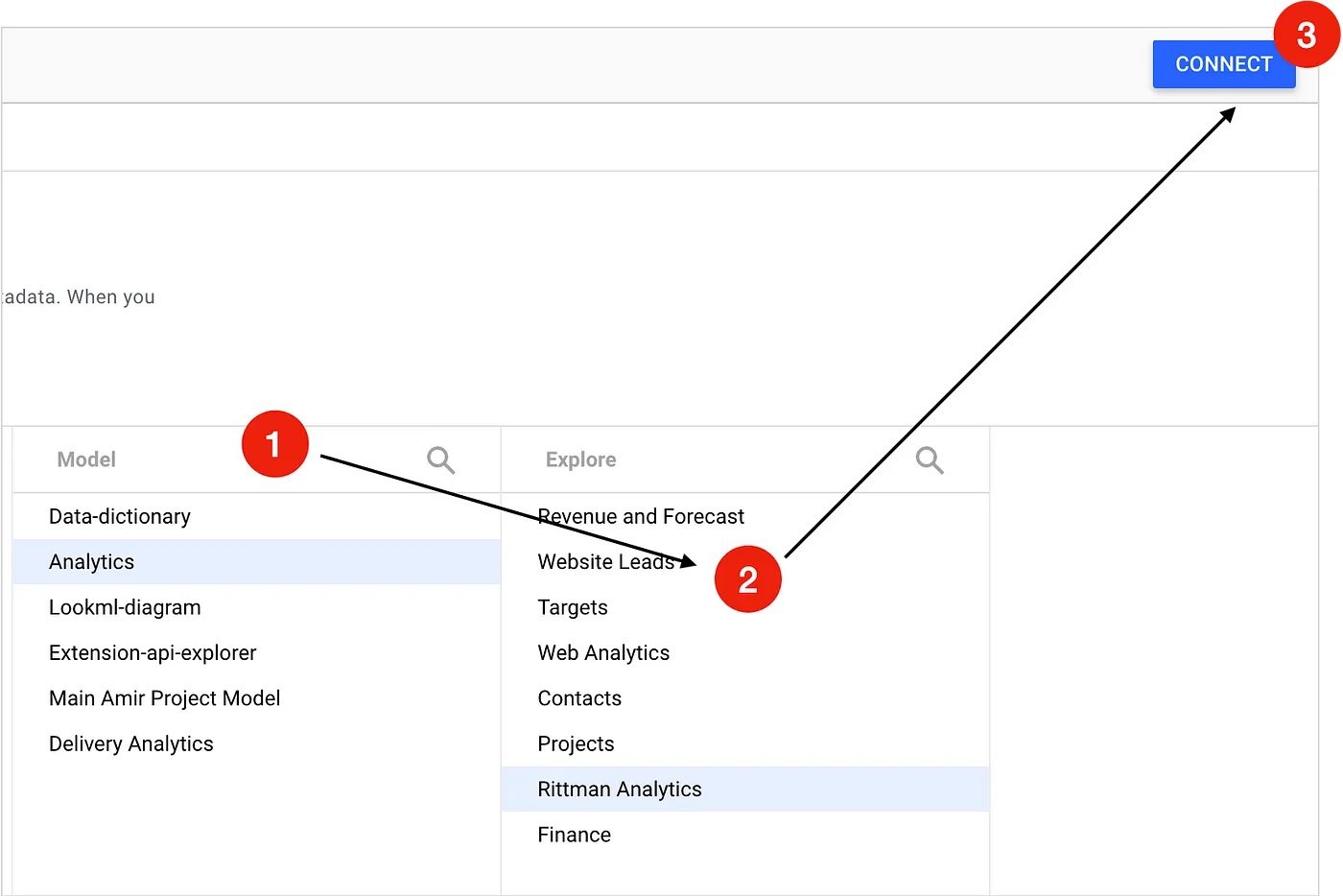Select the Web Analytics explore

pos(603,653)
